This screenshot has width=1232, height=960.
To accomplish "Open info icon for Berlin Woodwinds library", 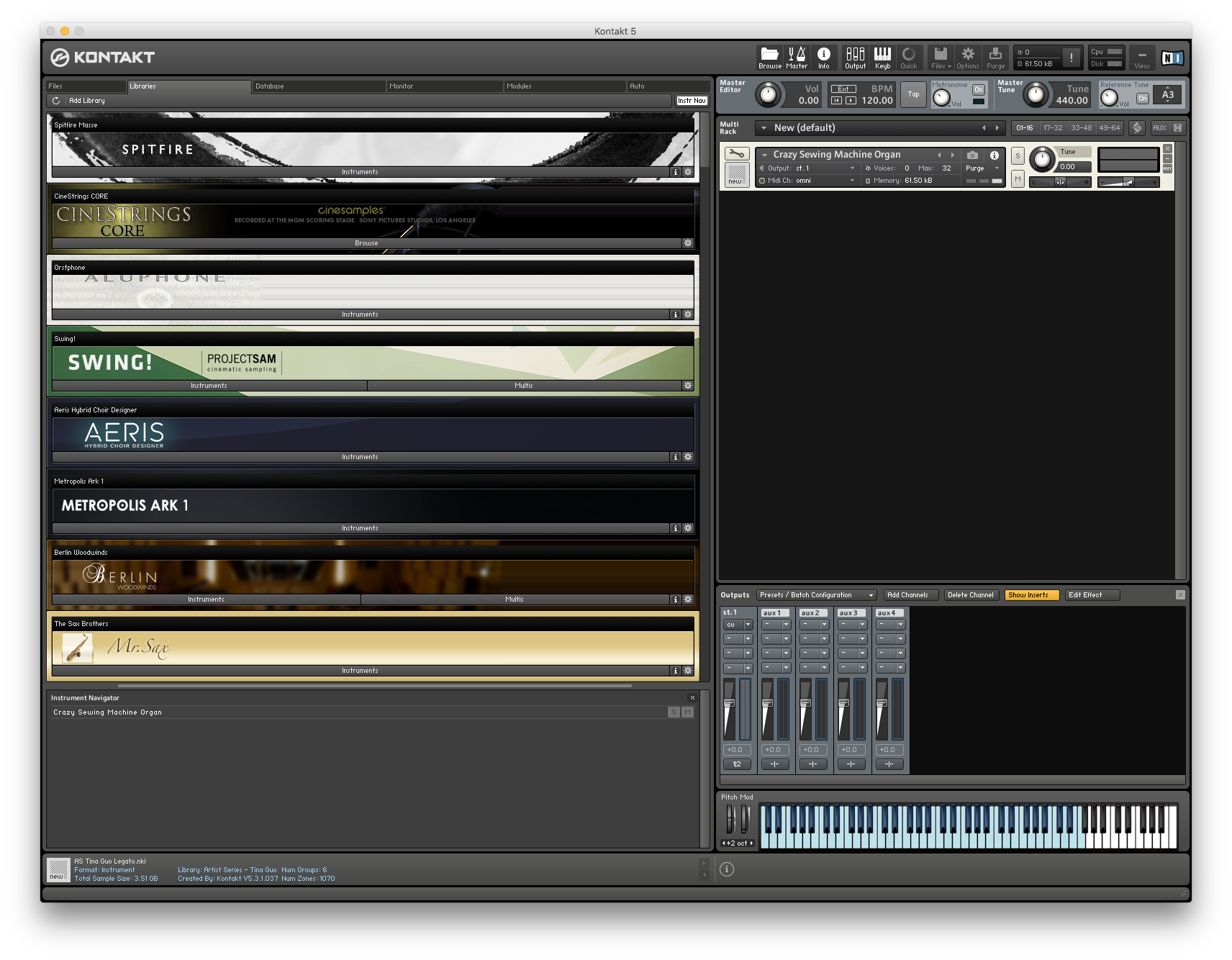I will [x=675, y=599].
